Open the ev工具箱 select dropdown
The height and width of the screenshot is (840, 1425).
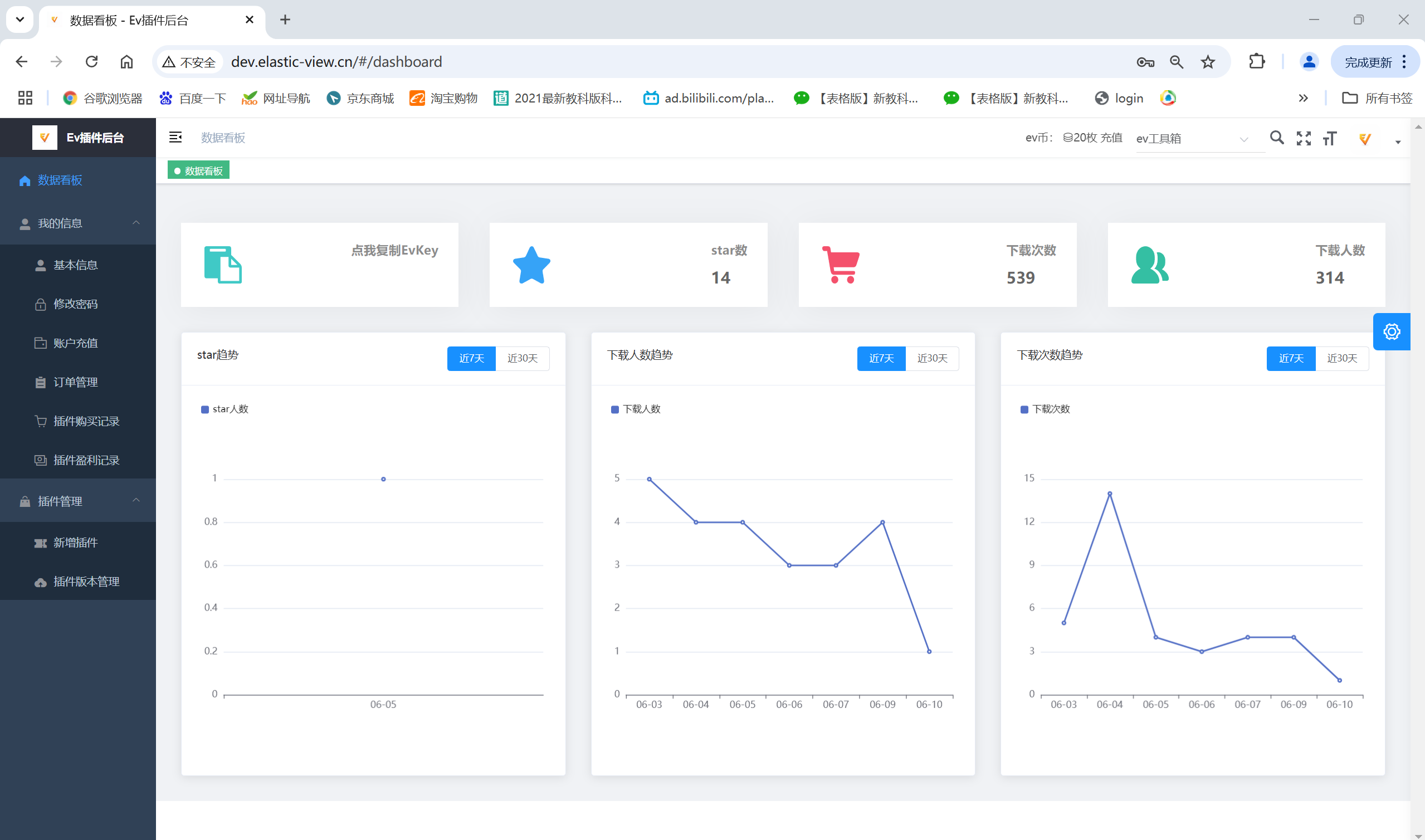coord(1200,139)
